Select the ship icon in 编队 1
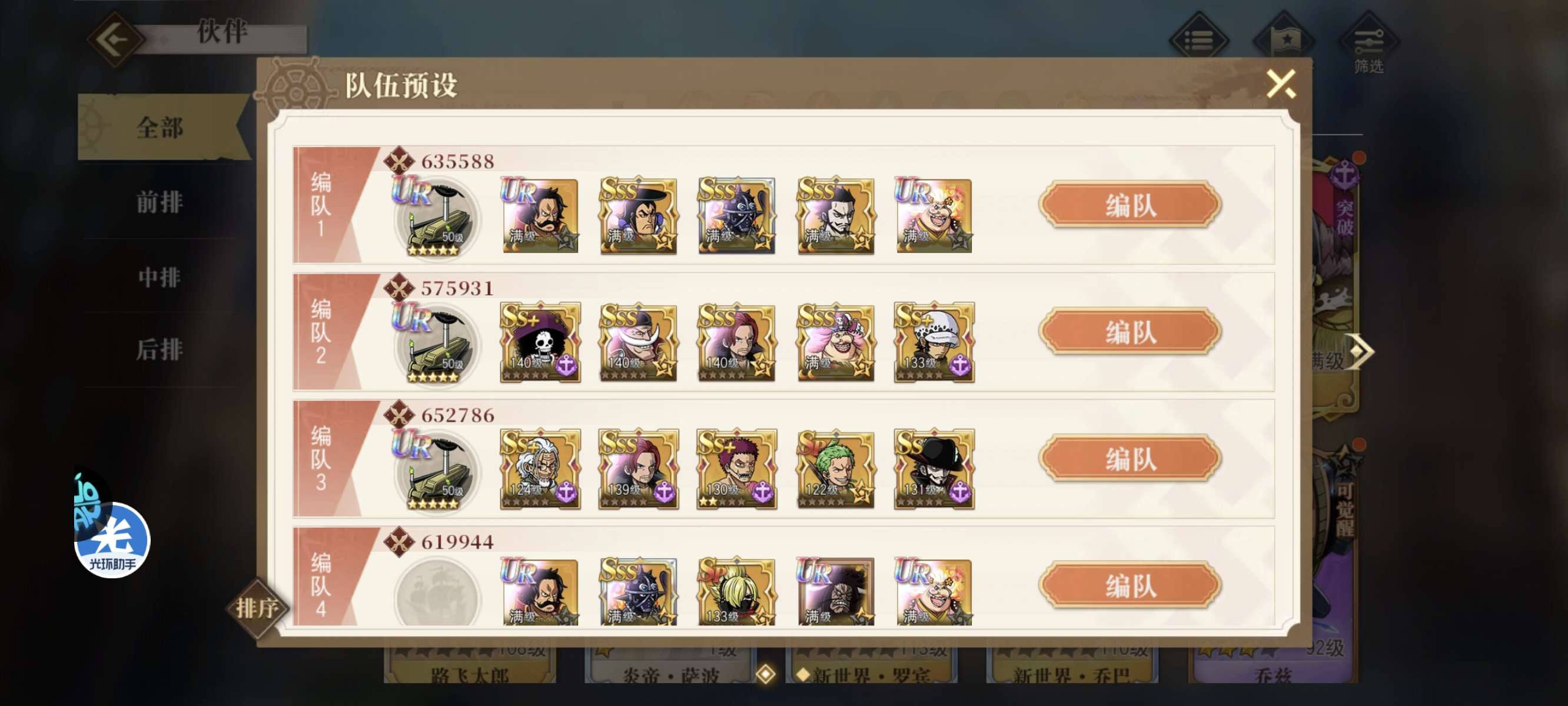 tap(435, 218)
